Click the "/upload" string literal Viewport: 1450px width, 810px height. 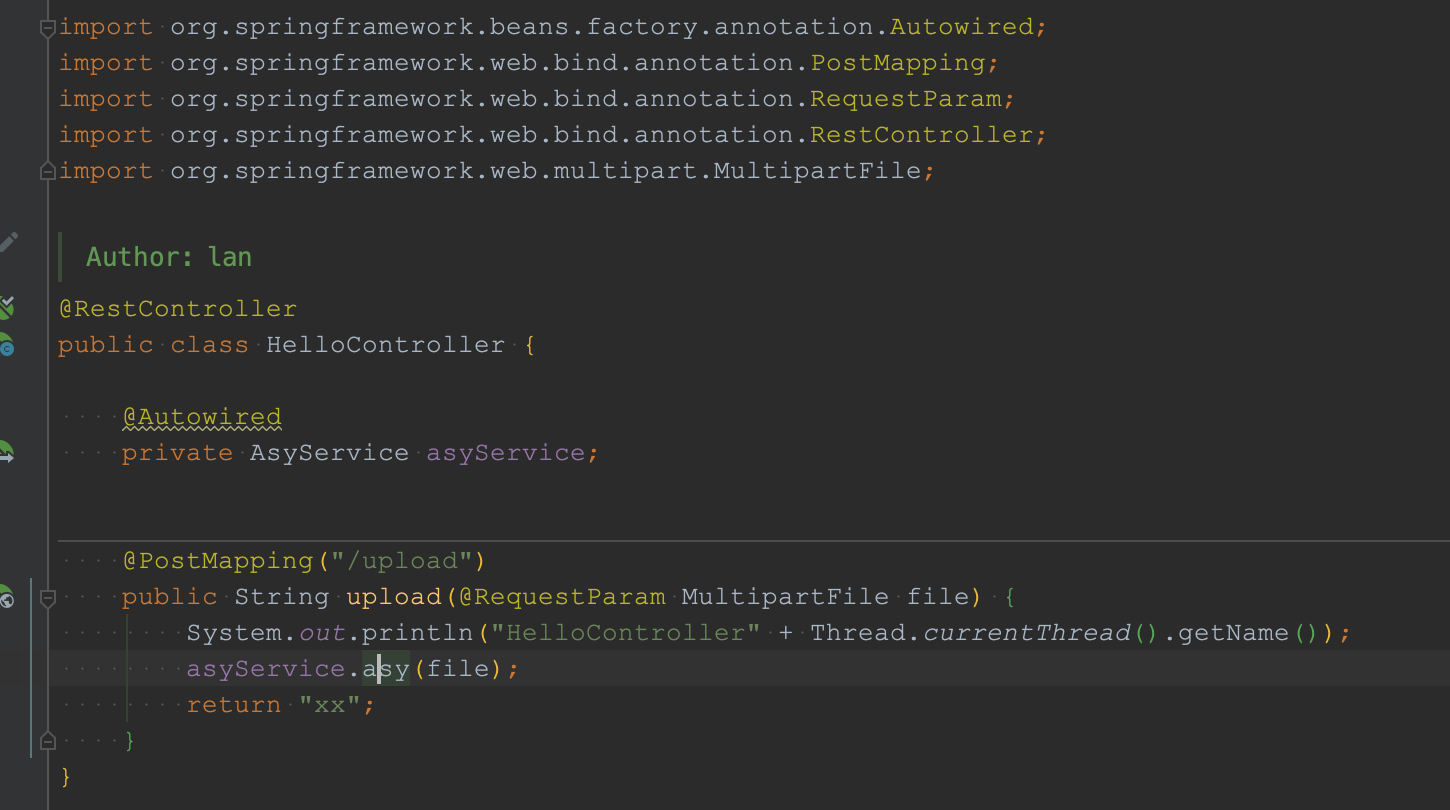click(x=402, y=561)
